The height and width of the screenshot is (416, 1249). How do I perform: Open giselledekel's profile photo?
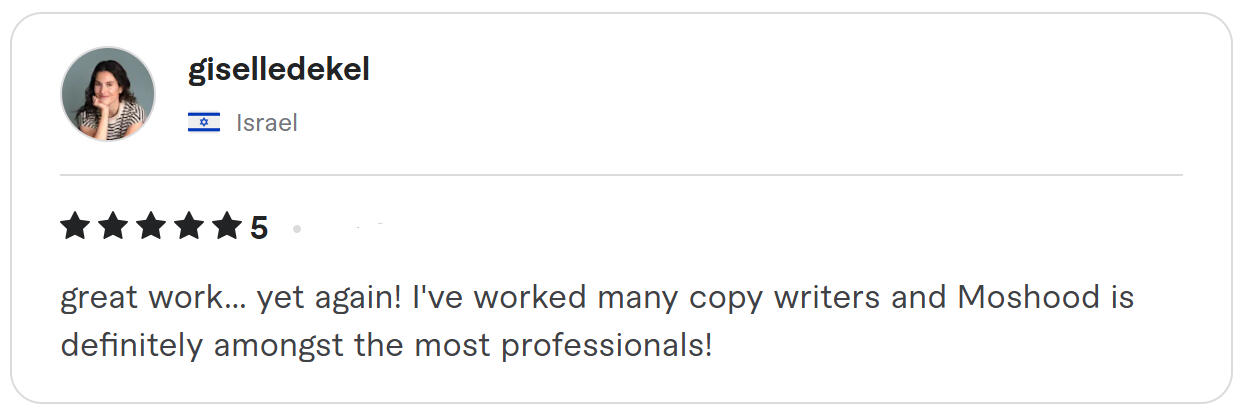click(108, 94)
